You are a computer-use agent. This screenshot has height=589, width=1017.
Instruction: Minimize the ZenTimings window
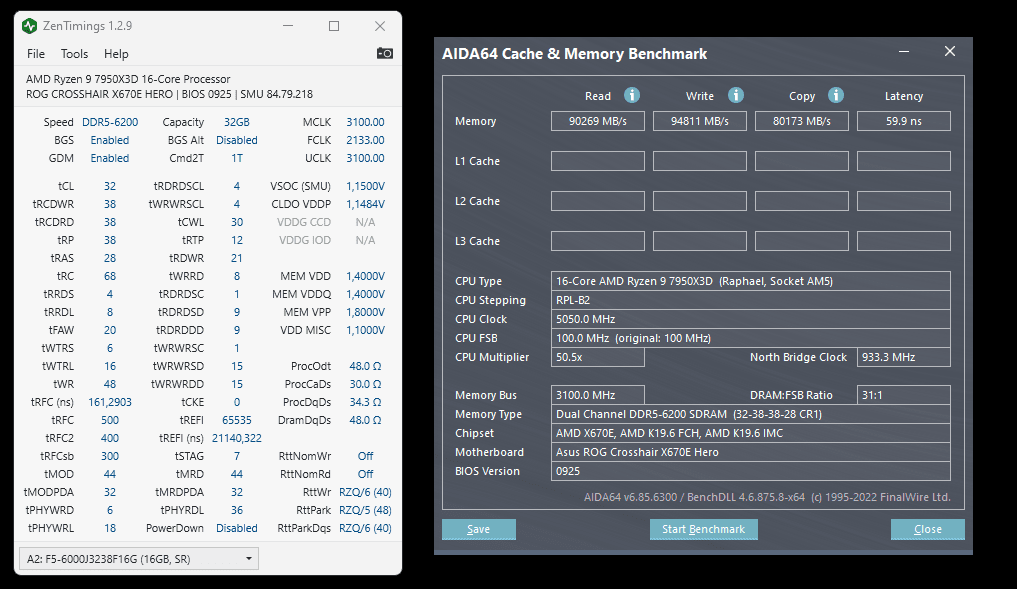pos(288,26)
